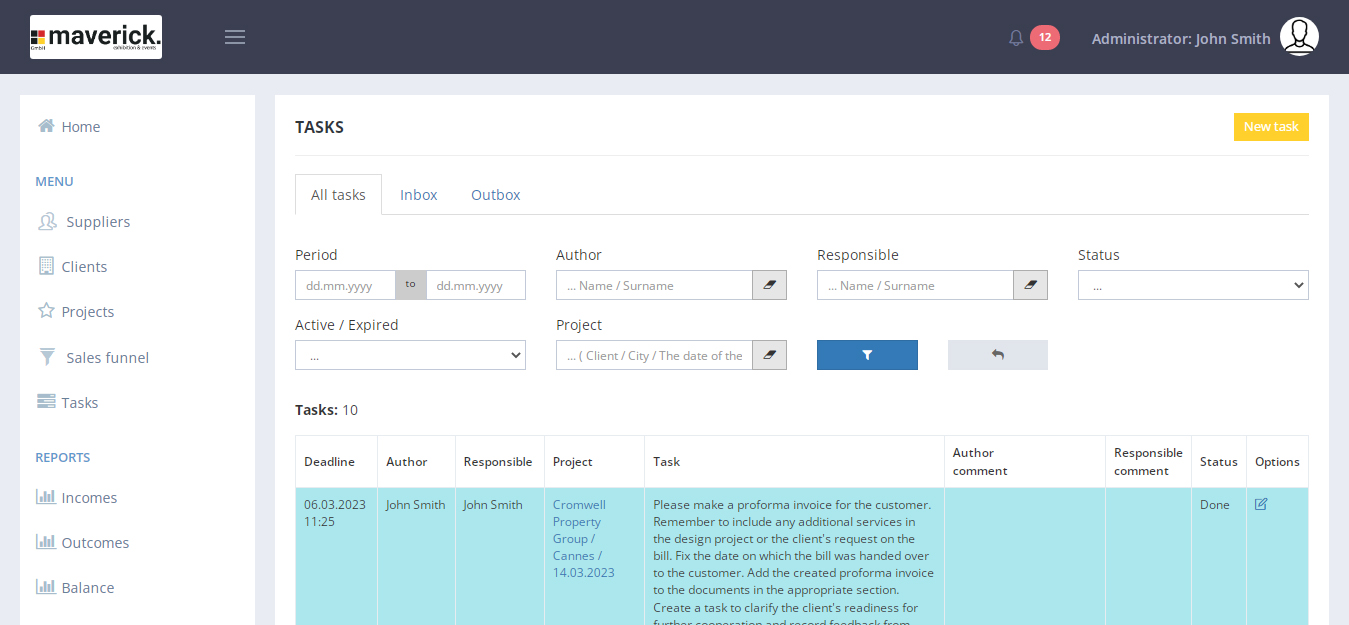The width and height of the screenshot is (1349, 625).
Task: Go to Suppliers in the sidebar
Action: (97, 222)
